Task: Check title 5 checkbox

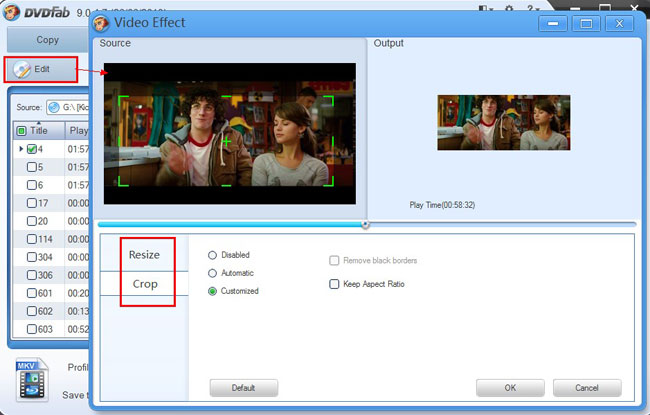Action: 32,167
